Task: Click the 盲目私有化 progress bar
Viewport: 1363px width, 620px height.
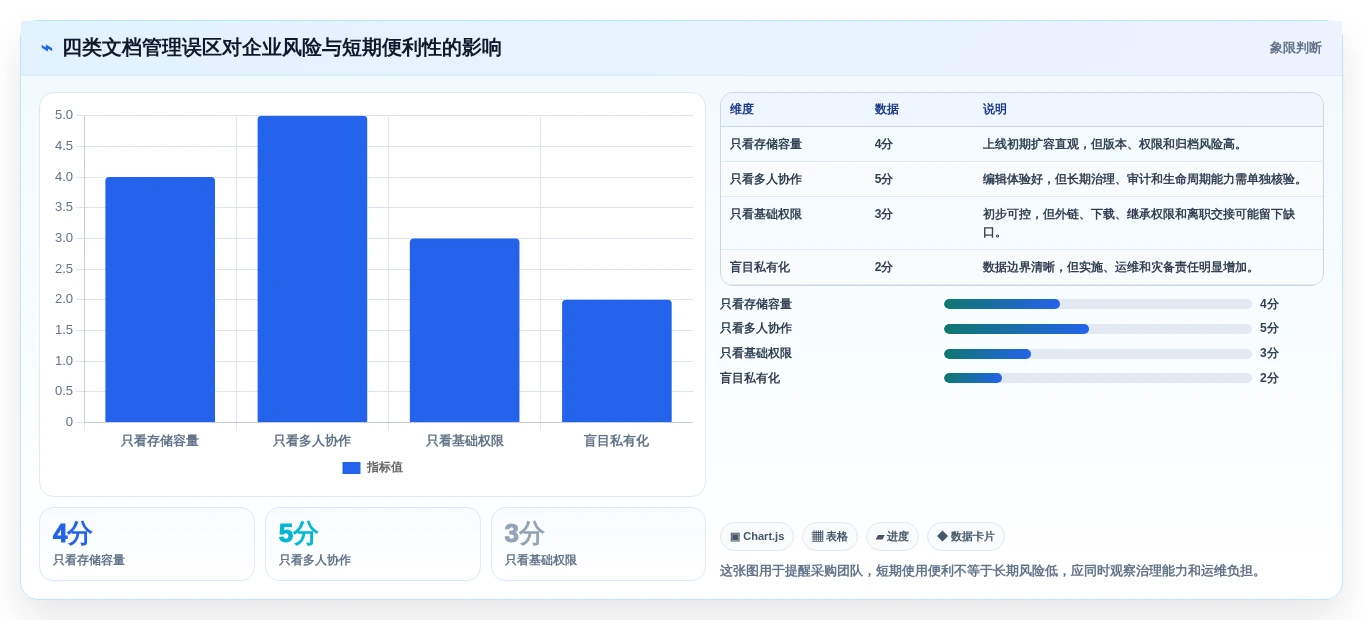Action: pyautogui.click(x=1098, y=378)
